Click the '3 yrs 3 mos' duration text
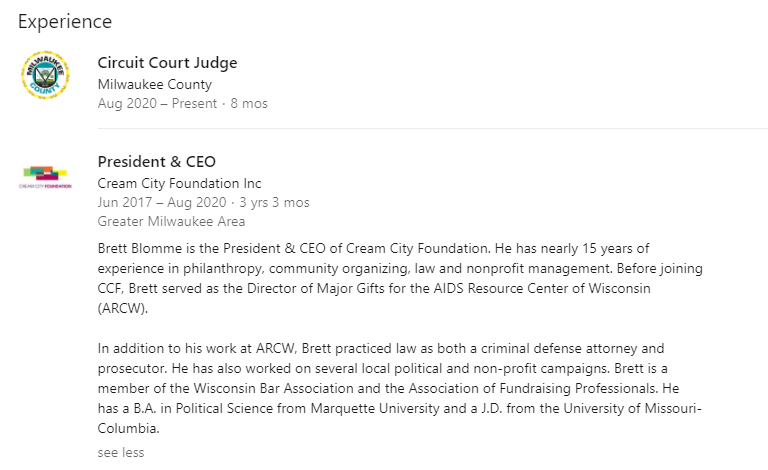 (274, 202)
